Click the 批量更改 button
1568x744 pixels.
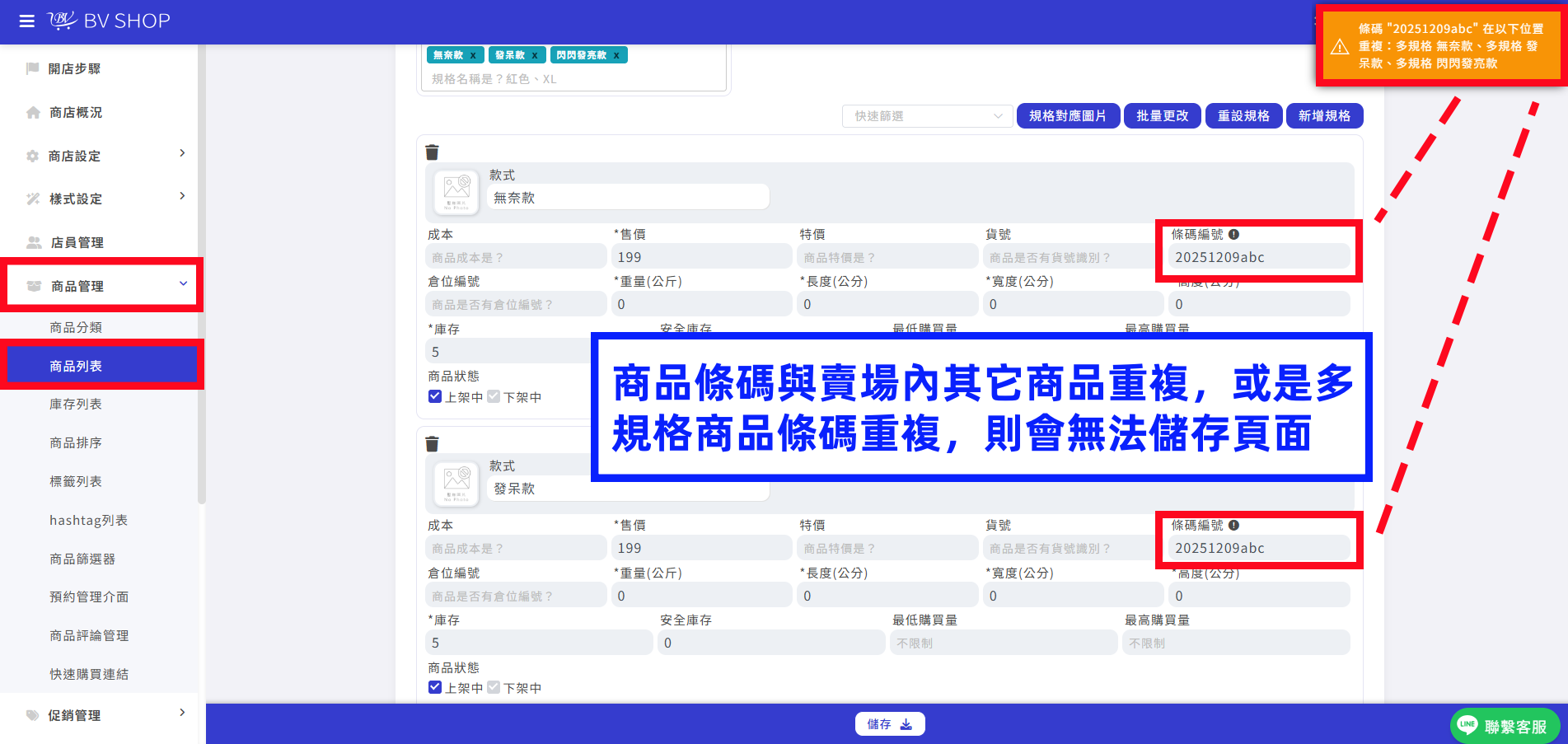(1163, 116)
